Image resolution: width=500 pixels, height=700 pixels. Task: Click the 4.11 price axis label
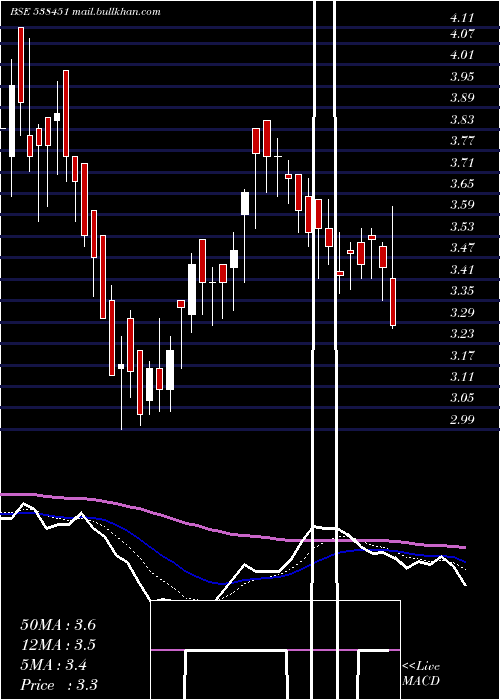tap(462, 18)
